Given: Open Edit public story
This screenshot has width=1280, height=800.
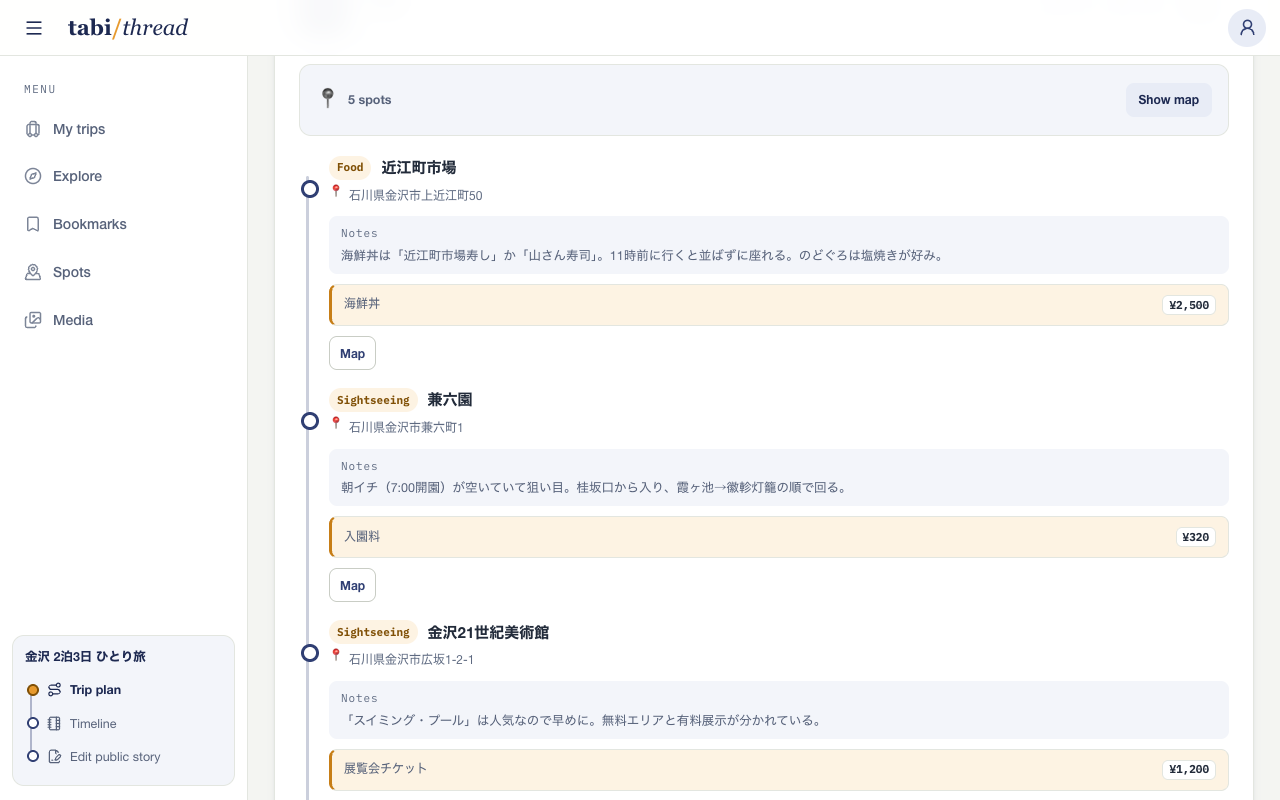Looking at the screenshot, I should pos(115,757).
